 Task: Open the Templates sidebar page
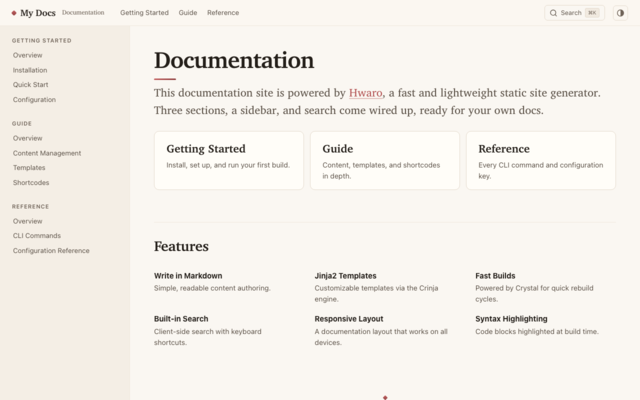(29, 167)
